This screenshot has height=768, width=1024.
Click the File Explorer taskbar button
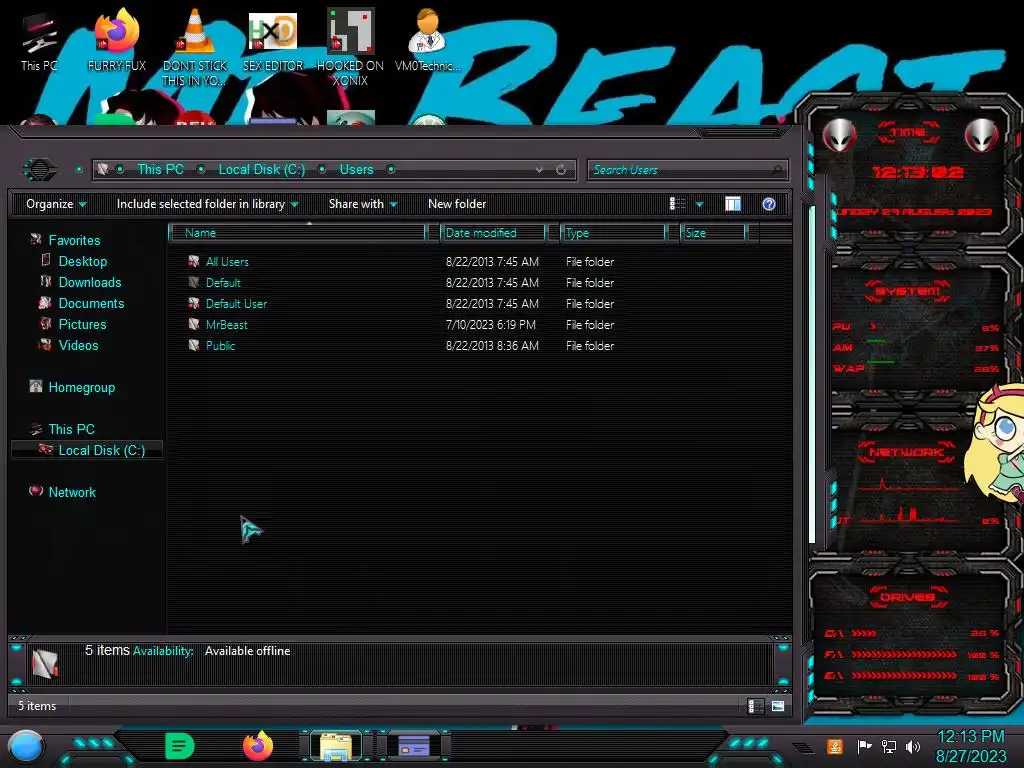point(336,746)
